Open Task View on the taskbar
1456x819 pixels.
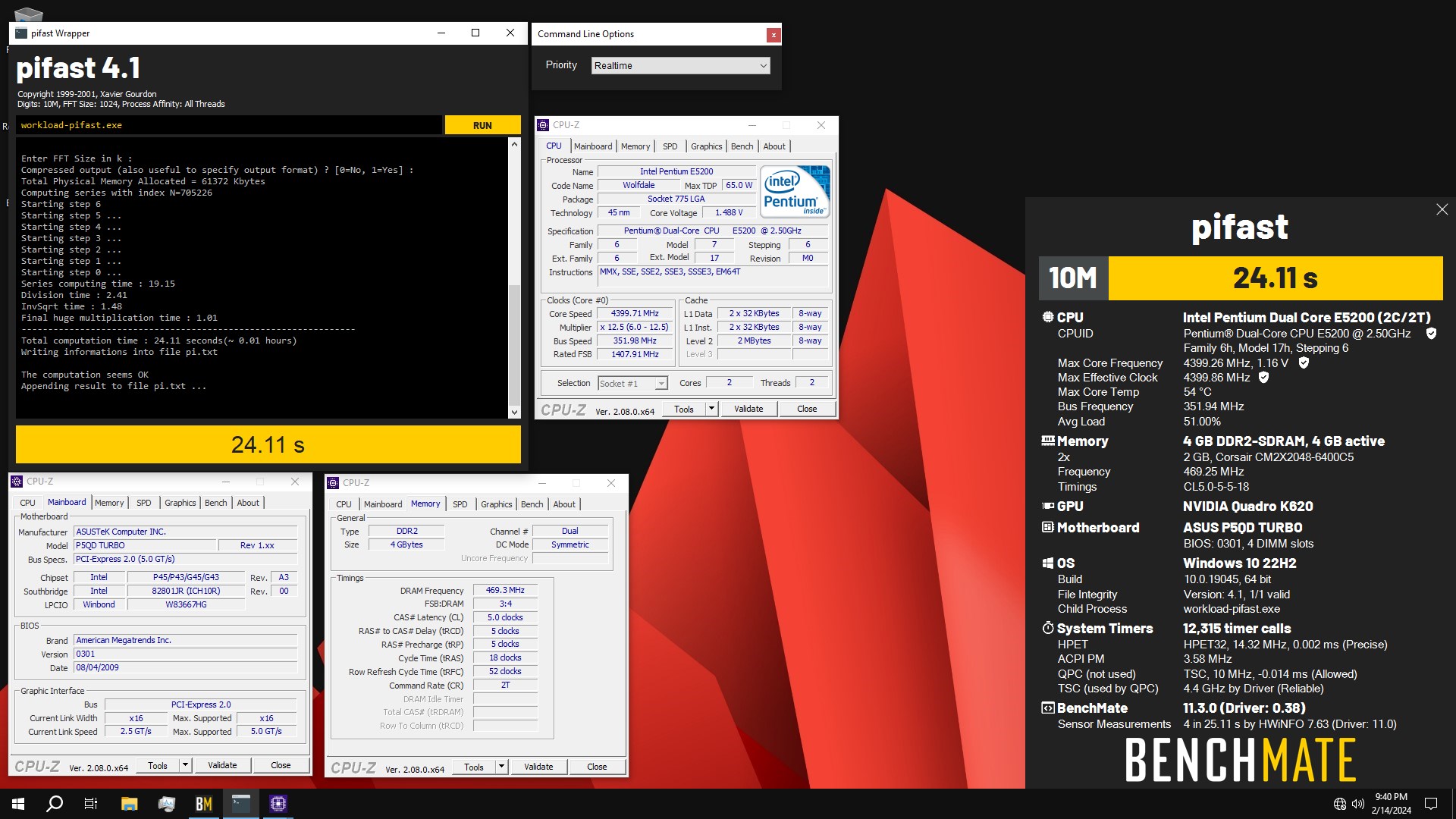click(91, 804)
